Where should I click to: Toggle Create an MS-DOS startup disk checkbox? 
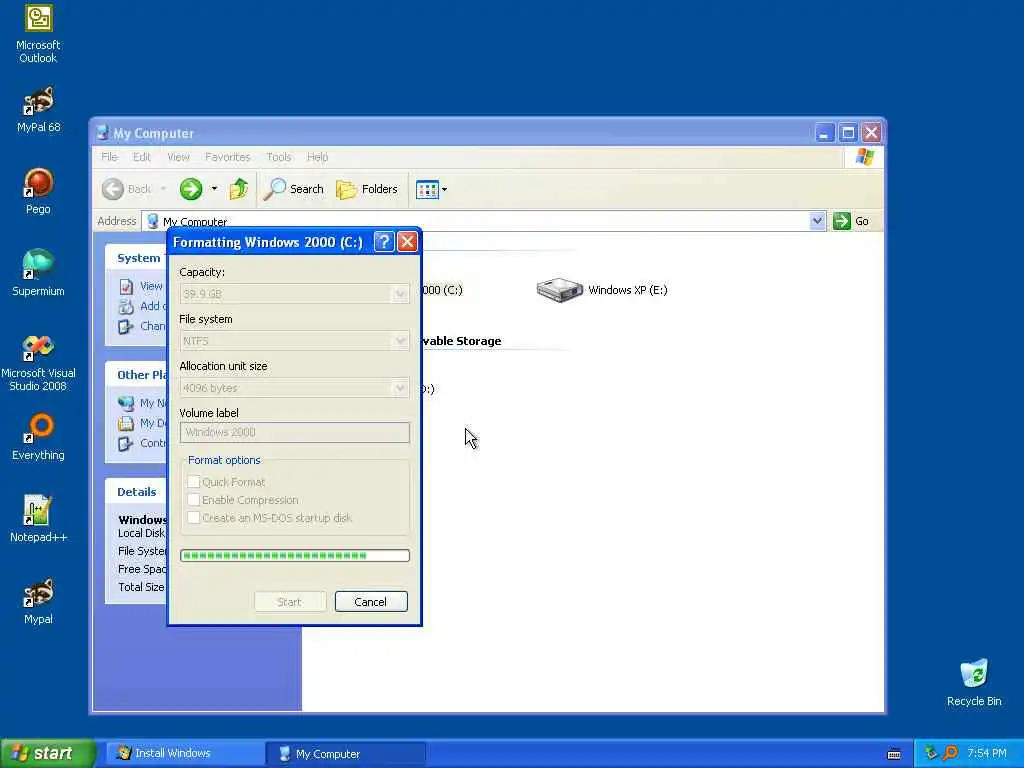coord(193,518)
